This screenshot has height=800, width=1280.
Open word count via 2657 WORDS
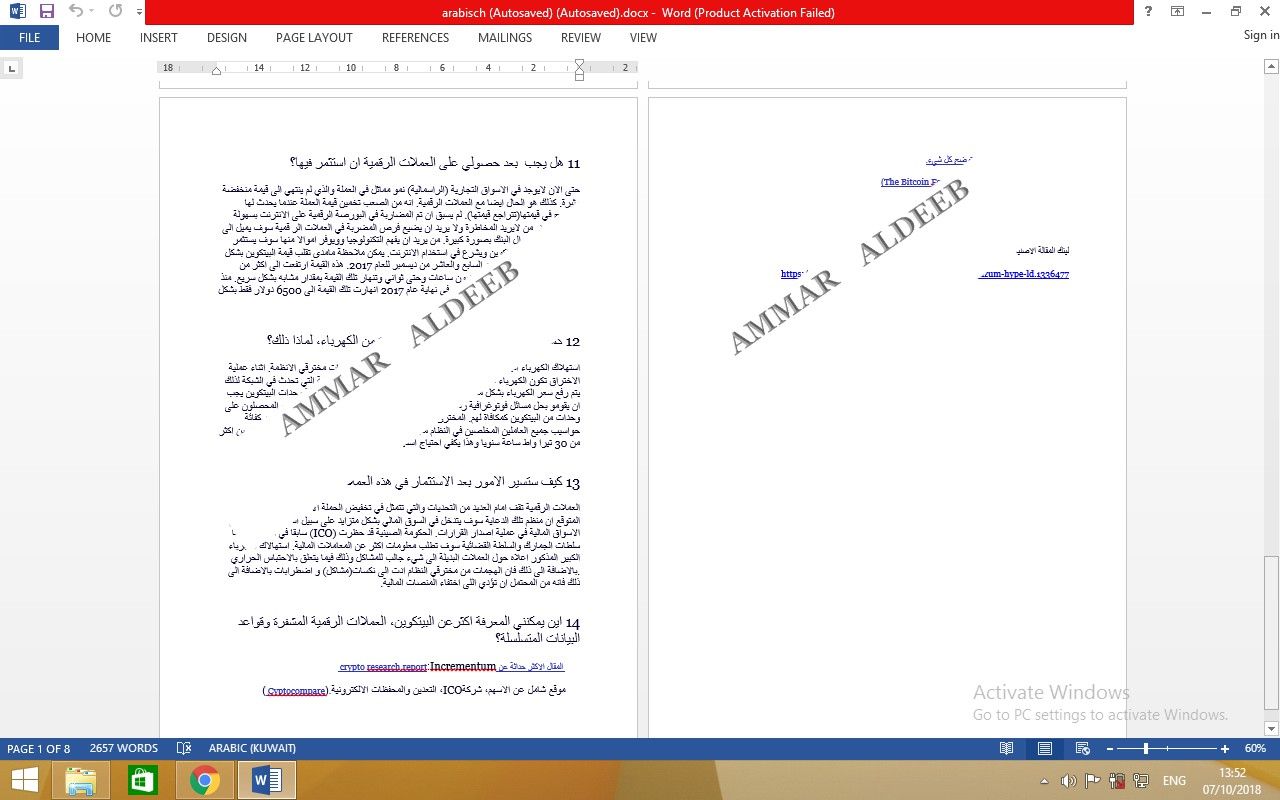coord(124,749)
